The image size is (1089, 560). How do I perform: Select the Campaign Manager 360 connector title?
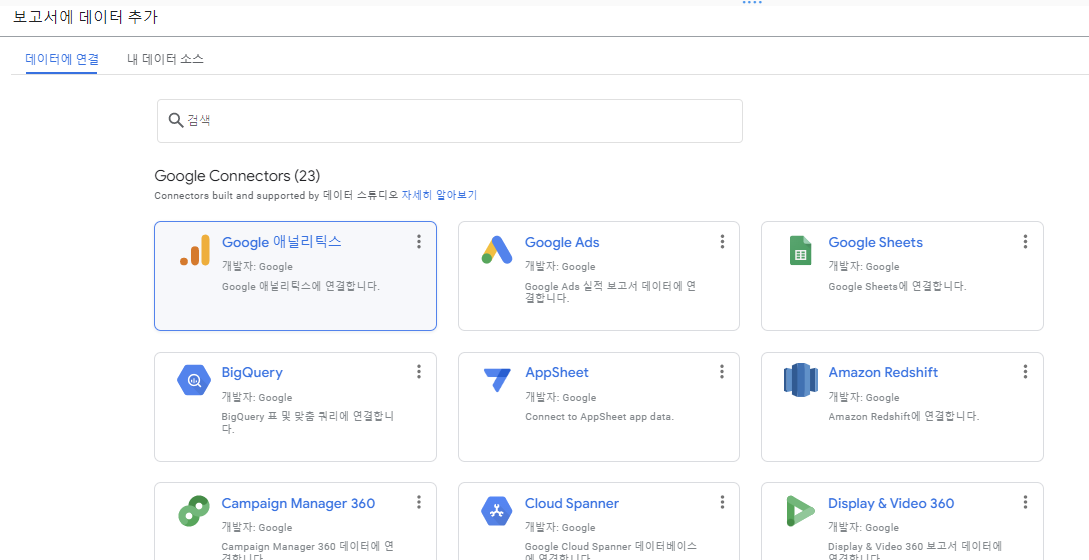[x=298, y=503]
